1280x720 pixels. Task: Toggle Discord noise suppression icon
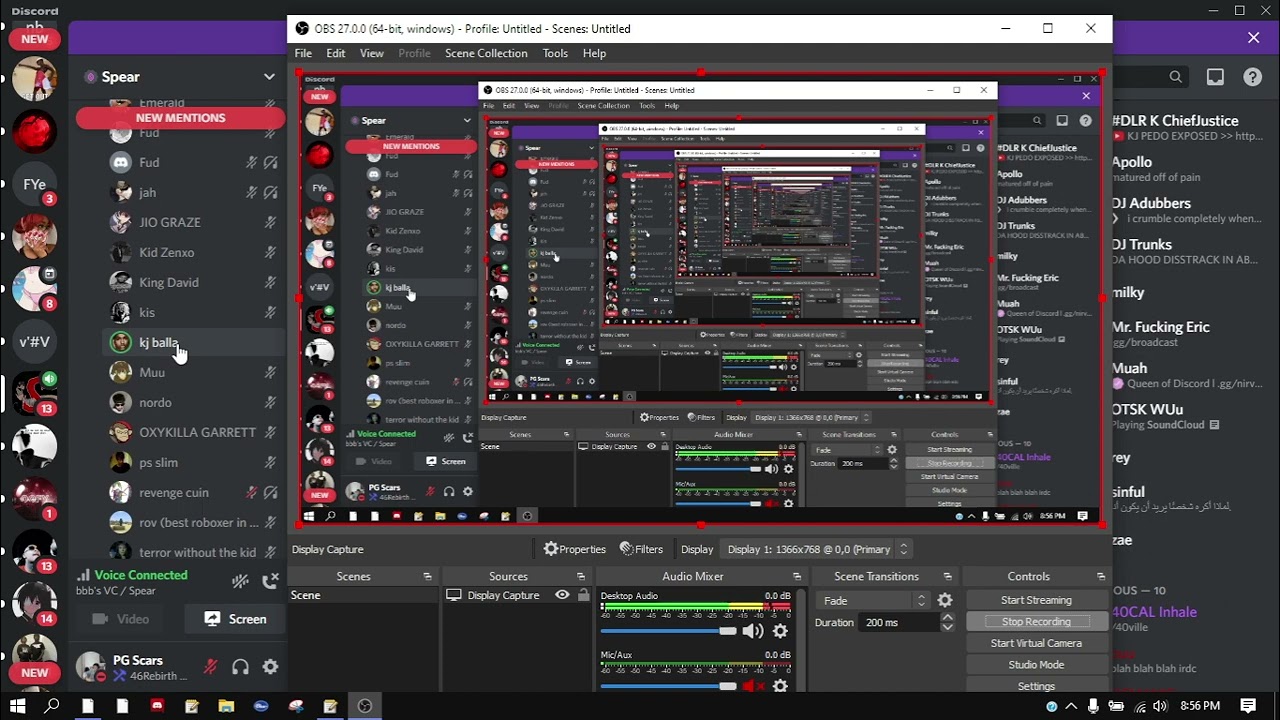(240, 581)
